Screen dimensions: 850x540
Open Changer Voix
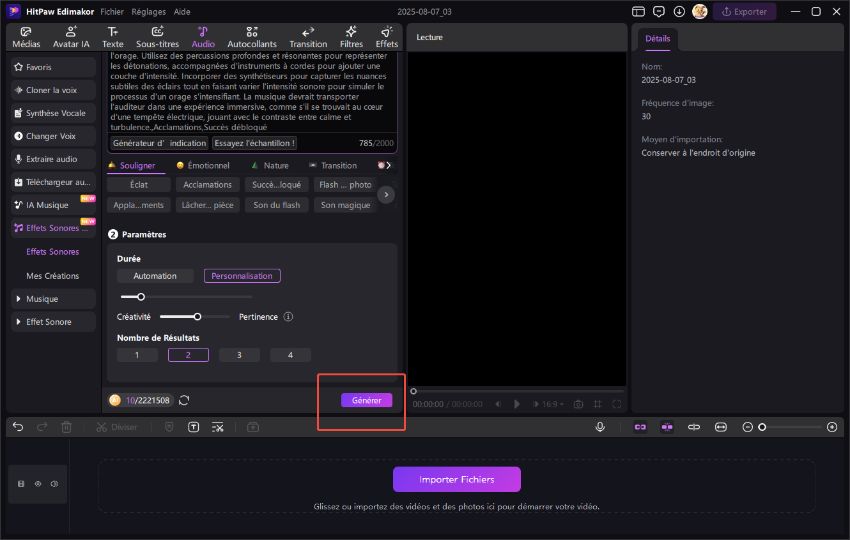click(53, 136)
